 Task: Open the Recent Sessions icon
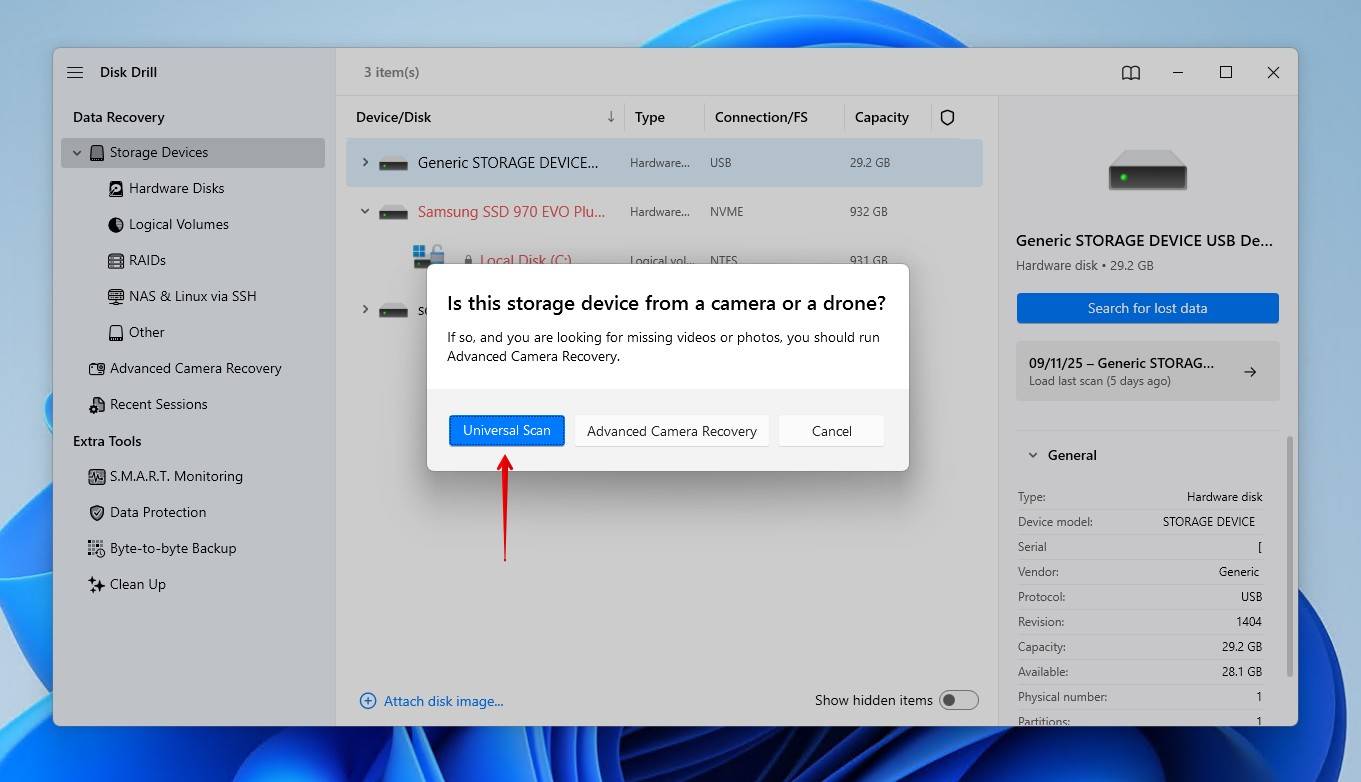pos(97,405)
